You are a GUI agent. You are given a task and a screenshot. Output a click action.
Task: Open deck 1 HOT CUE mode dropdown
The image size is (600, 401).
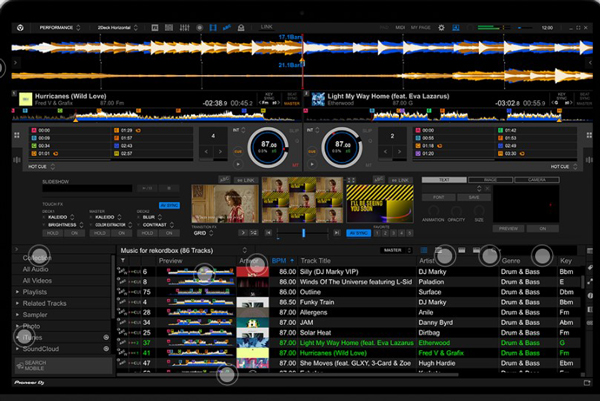(41, 166)
